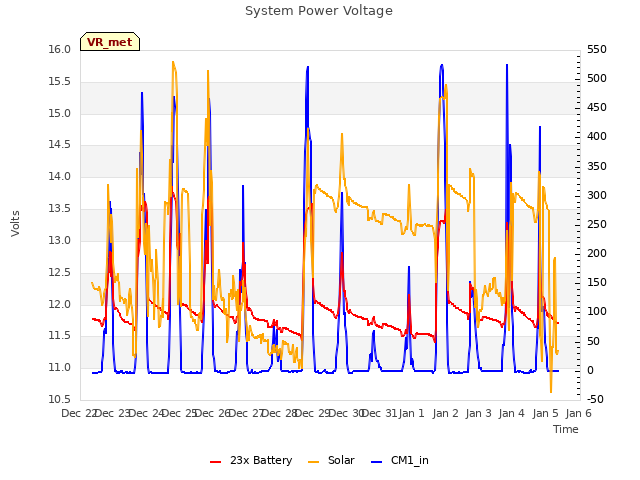The width and height of the screenshot is (640, 480).
Task: Click the 10.5 left axis value
Action: (x=60, y=399)
